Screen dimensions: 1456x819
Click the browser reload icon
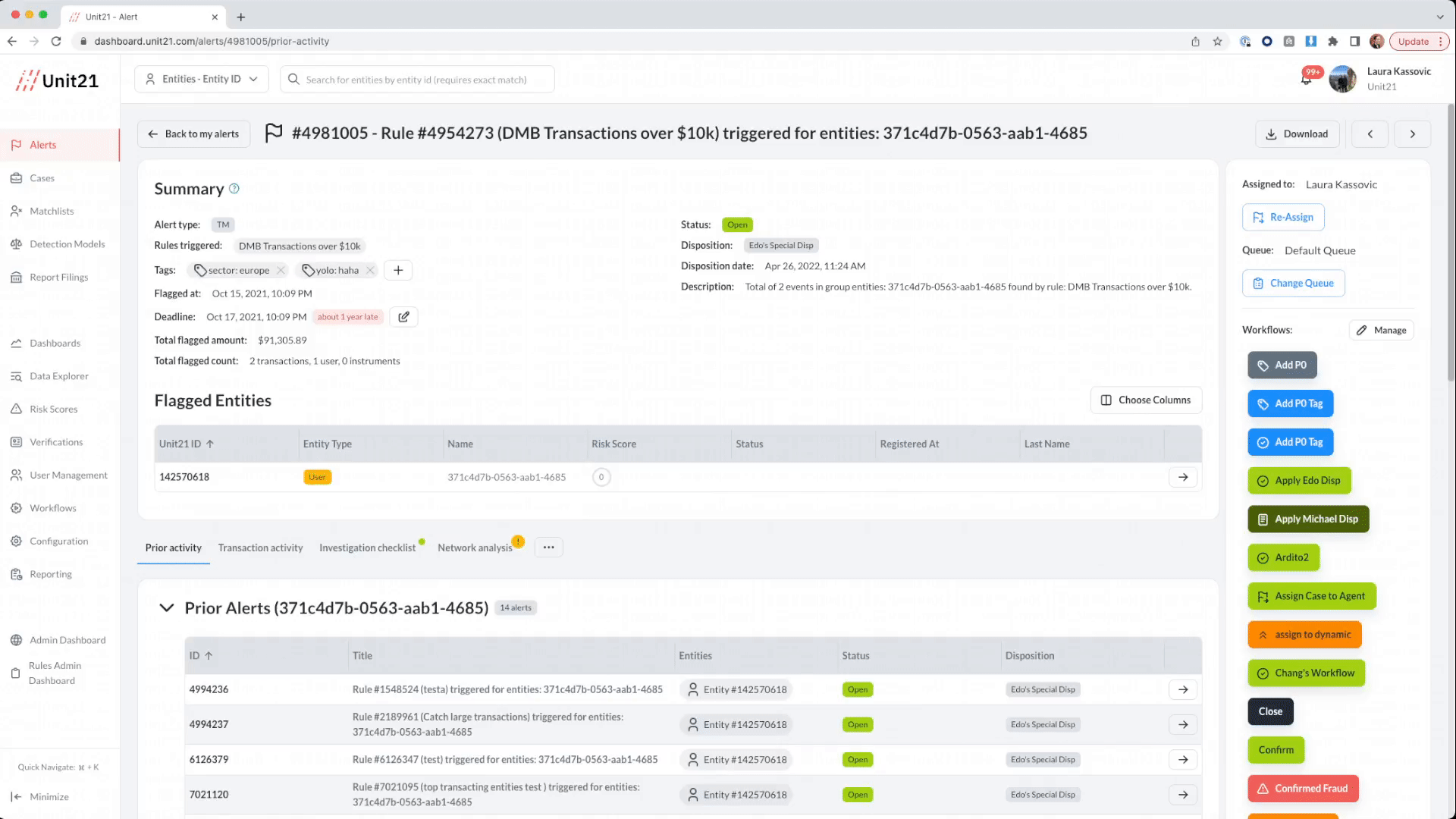click(56, 42)
